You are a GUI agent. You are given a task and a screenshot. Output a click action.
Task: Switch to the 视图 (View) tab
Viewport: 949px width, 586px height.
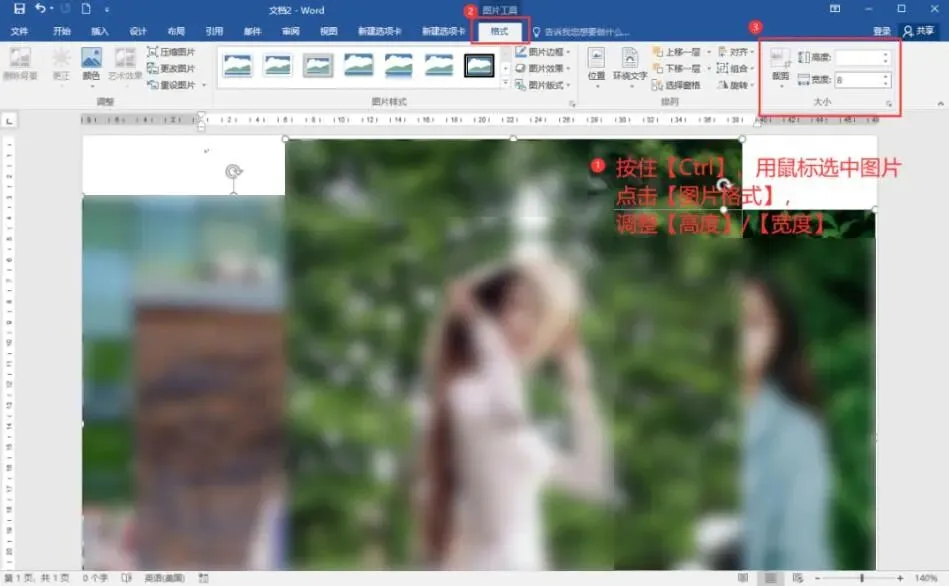pyautogui.click(x=329, y=31)
